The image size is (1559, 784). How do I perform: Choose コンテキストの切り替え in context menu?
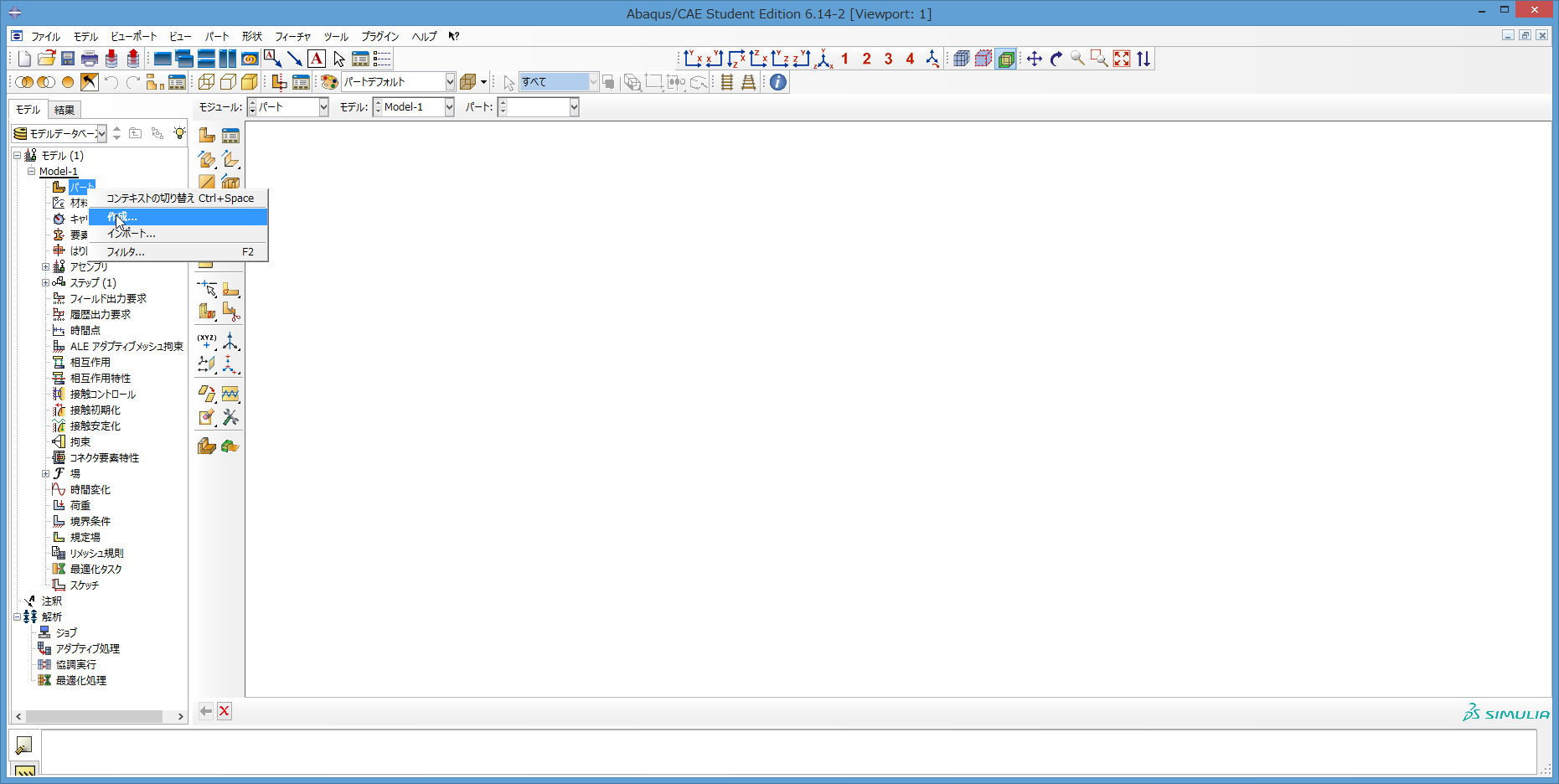pos(178,199)
